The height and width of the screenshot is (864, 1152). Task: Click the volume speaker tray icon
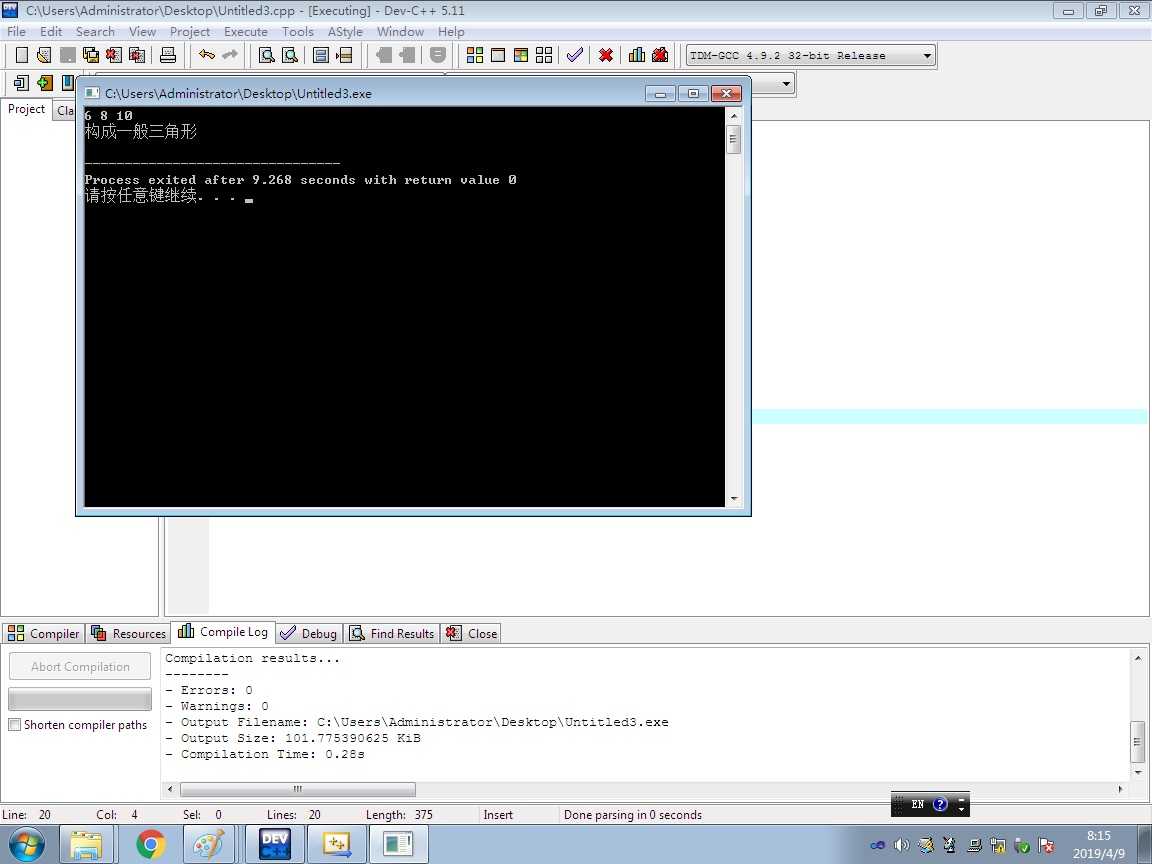[x=901, y=845]
